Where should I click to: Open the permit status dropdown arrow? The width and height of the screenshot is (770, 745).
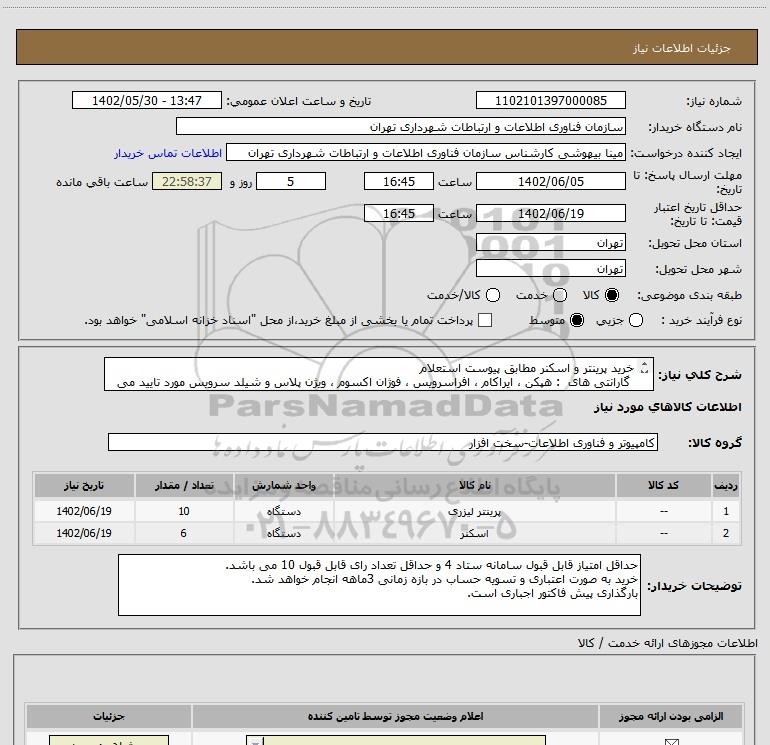pos(255,741)
